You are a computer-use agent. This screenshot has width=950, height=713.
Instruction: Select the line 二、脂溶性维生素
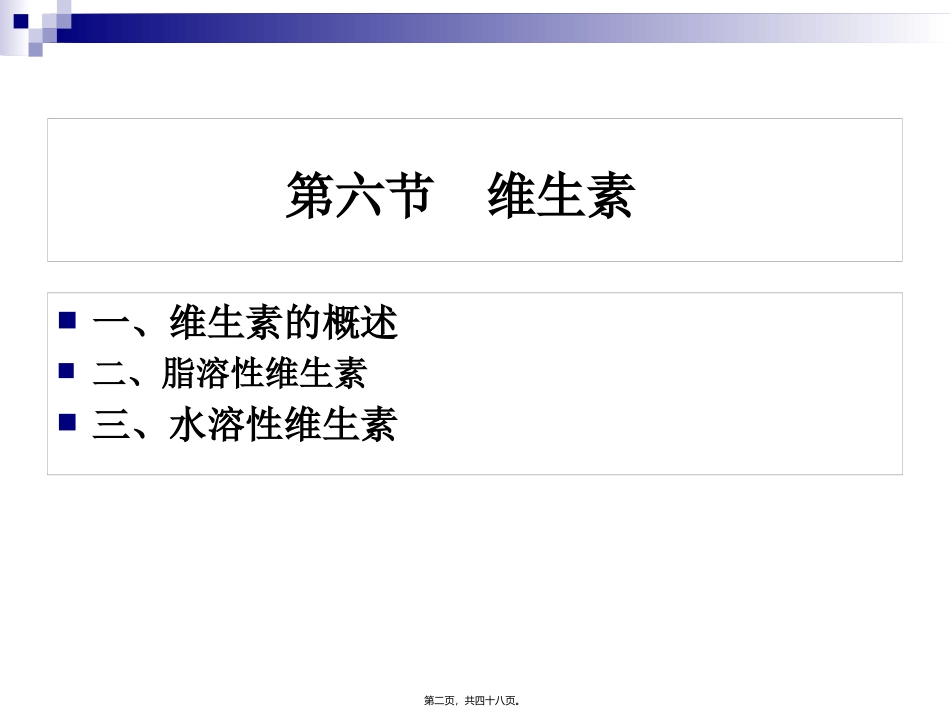point(230,373)
